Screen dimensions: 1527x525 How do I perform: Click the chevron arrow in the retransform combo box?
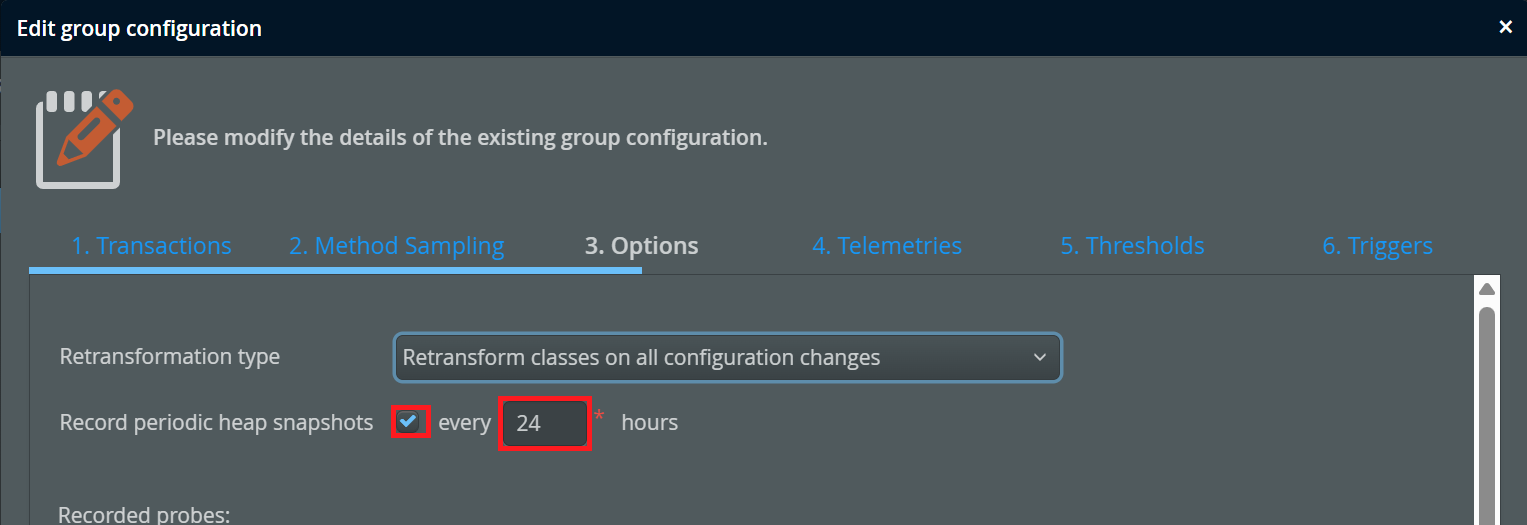(1039, 357)
